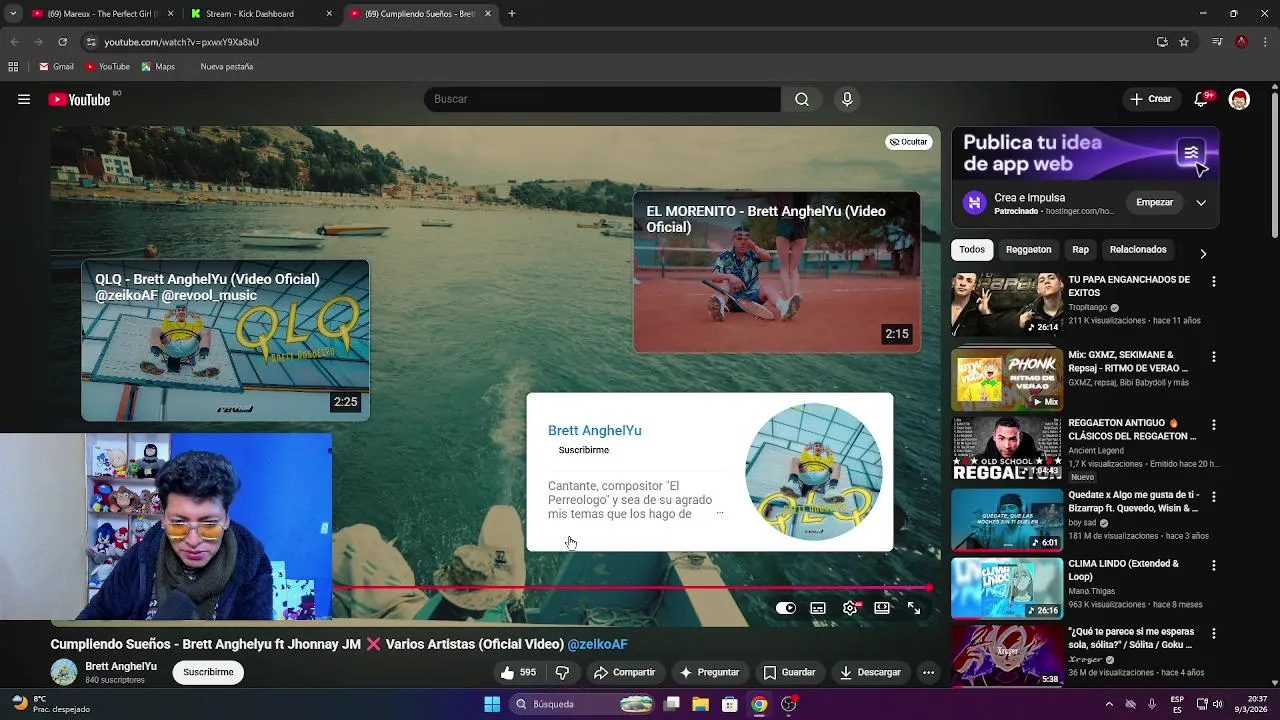
Task: Open OBS Studio from the taskbar
Action: [789, 704]
